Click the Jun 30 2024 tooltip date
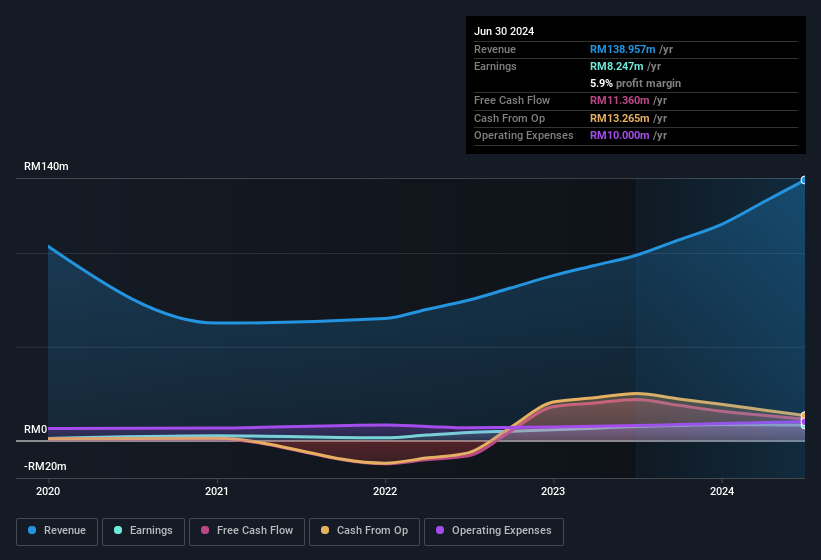Image resolution: width=821 pixels, height=560 pixels. click(504, 31)
